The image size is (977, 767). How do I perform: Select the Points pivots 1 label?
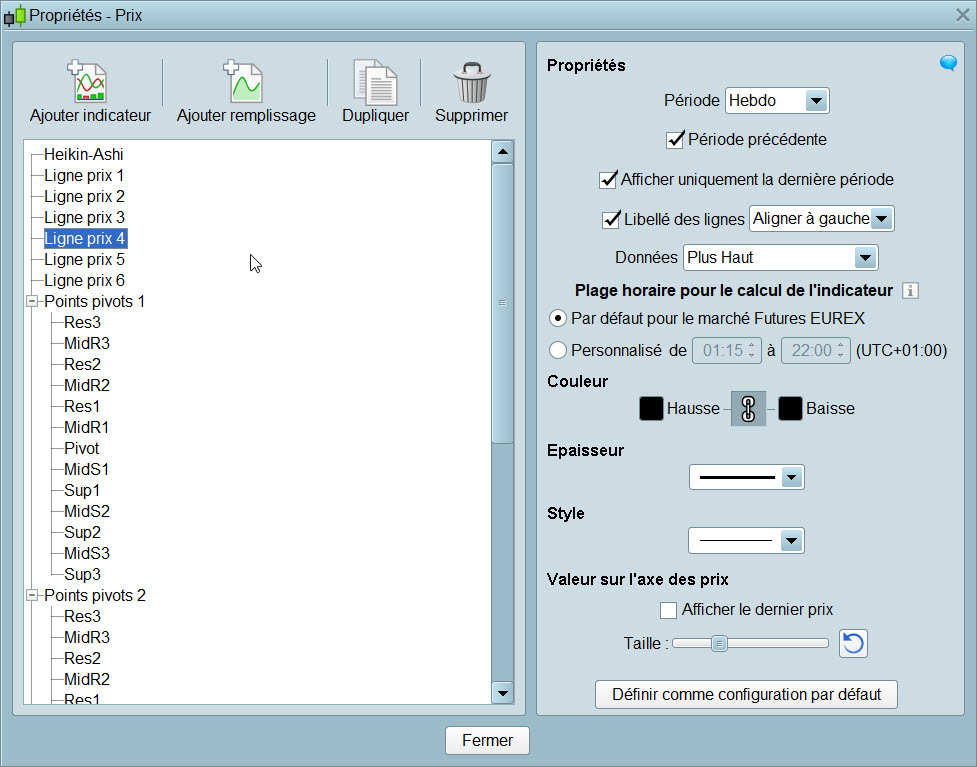click(95, 302)
